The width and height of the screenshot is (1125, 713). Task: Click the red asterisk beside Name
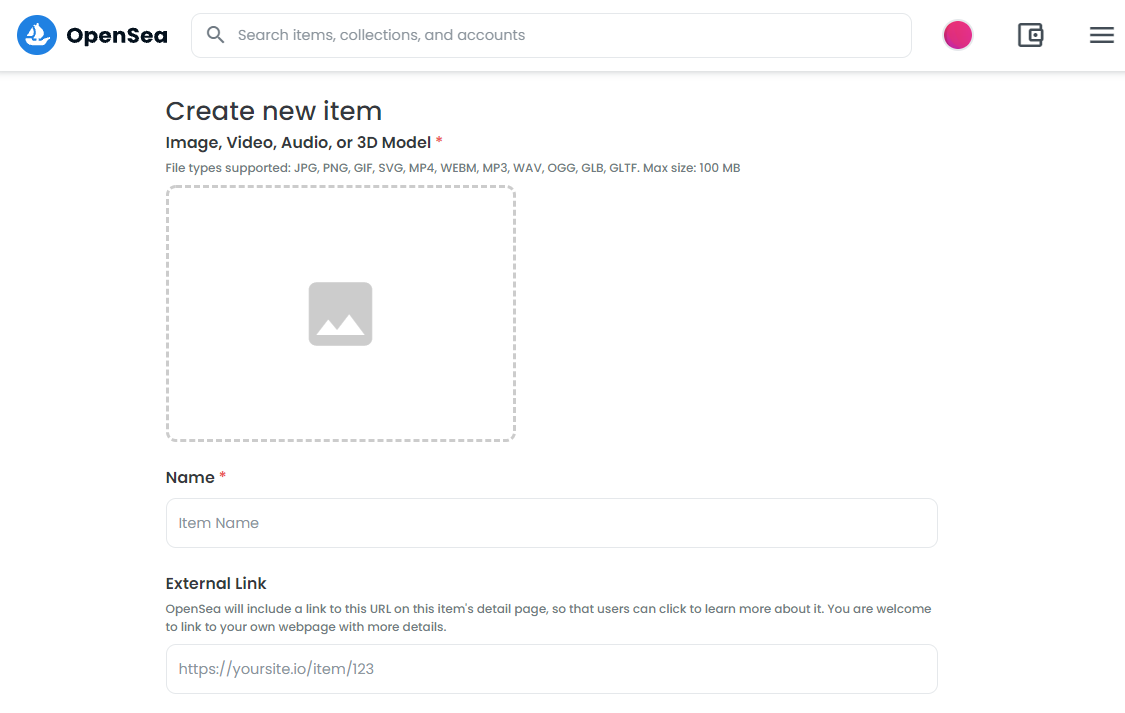[x=222, y=475]
